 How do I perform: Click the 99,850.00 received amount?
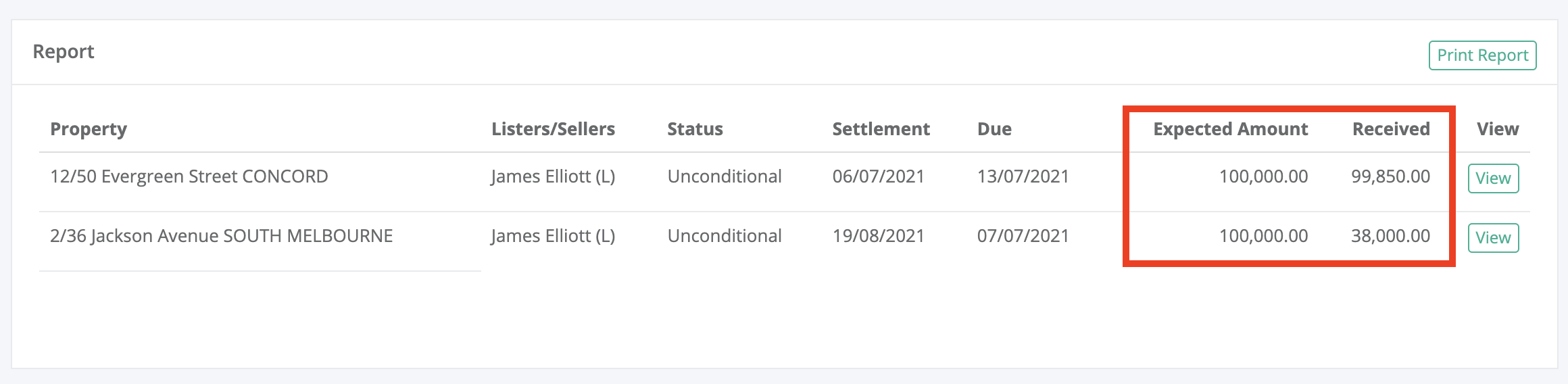pyautogui.click(x=1390, y=176)
